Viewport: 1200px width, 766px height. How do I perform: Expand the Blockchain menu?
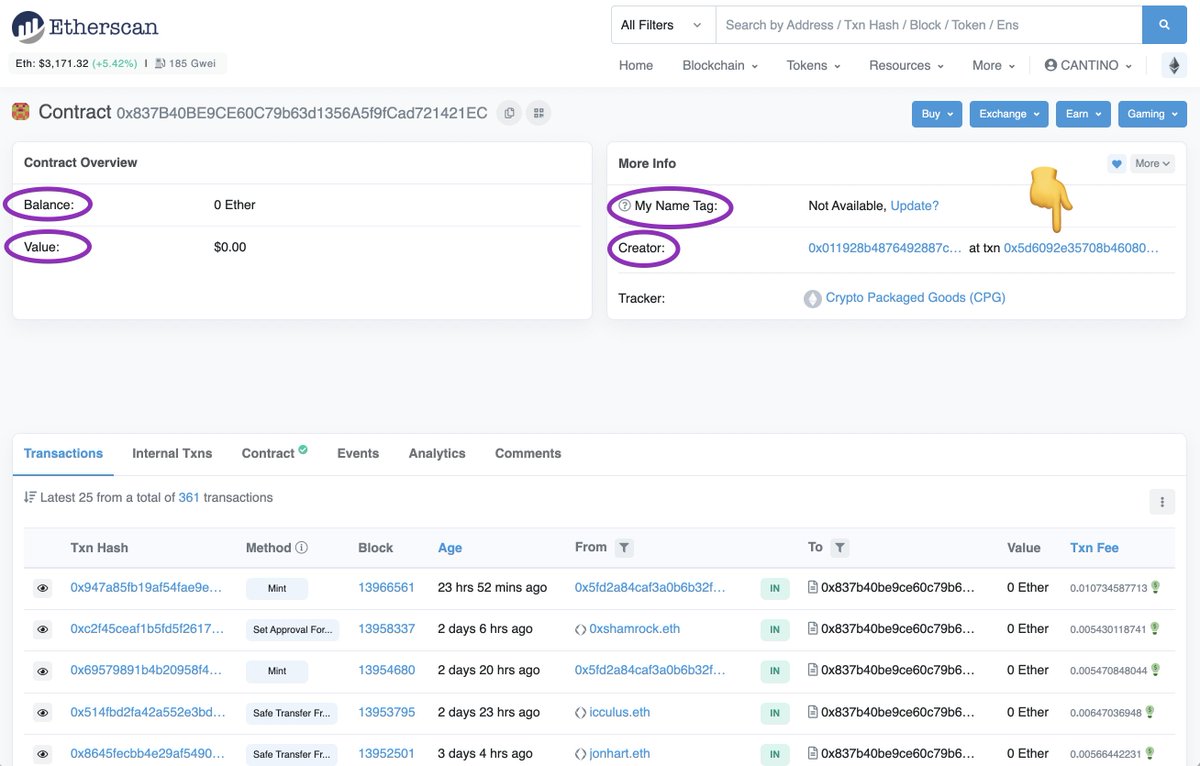(719, 66)
